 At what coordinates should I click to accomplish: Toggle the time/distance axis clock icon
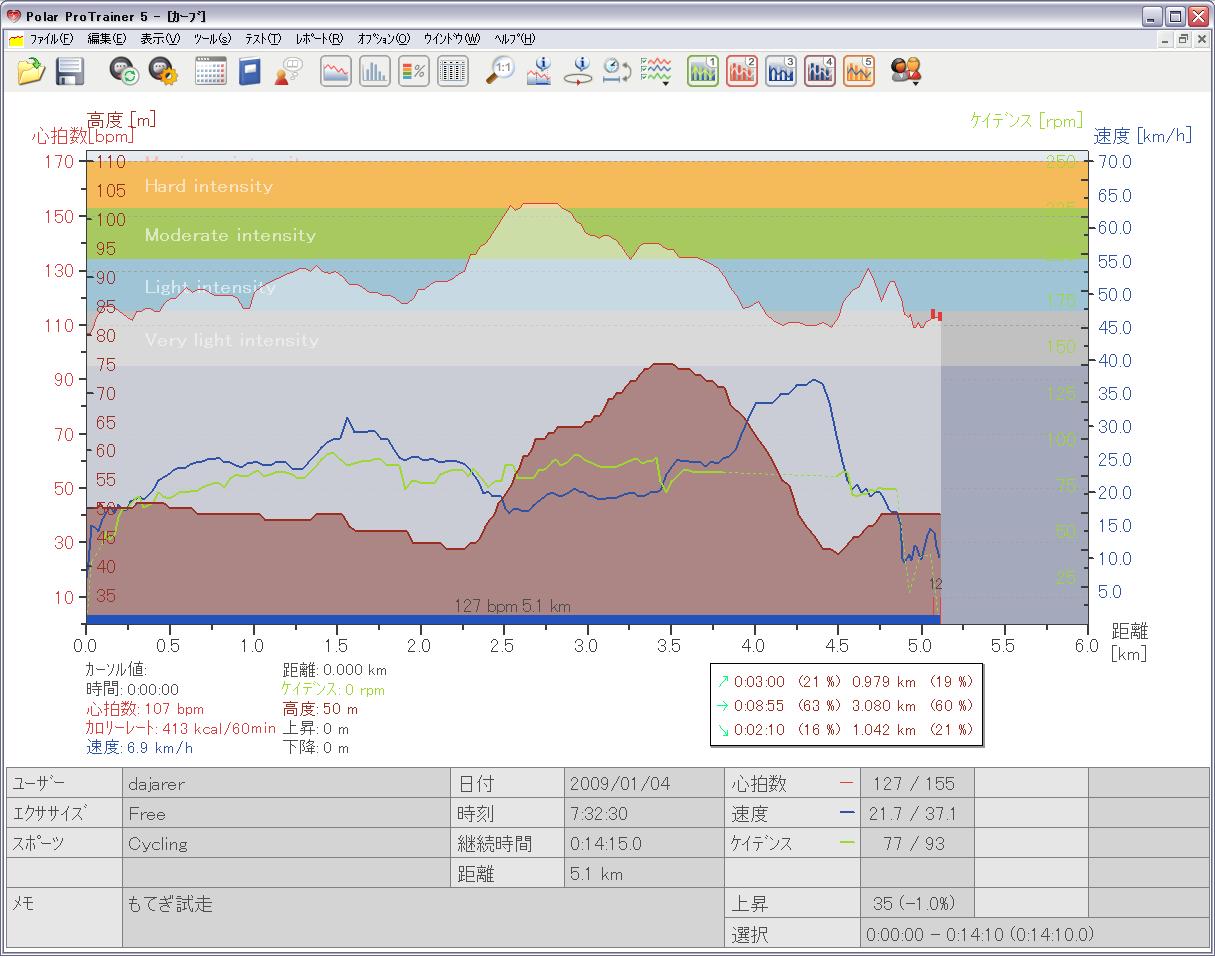[x=617, y=71]
